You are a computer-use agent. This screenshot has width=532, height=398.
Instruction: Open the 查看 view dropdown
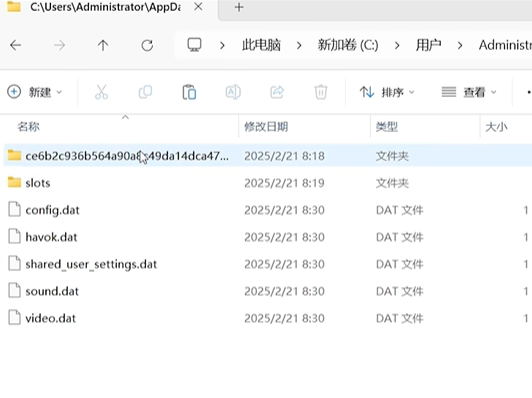(469, 92)
